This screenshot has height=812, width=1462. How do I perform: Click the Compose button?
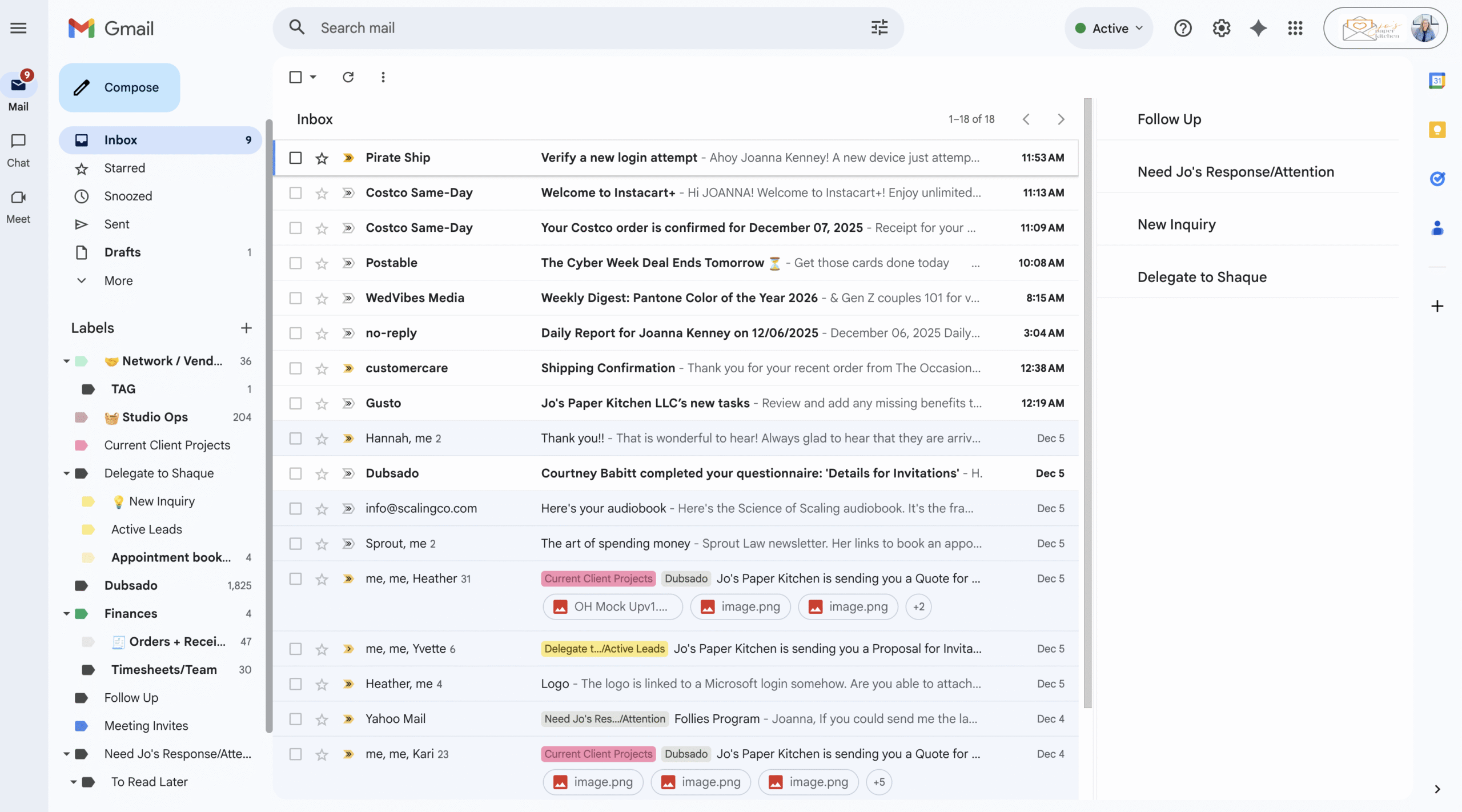tap(119, 87)
